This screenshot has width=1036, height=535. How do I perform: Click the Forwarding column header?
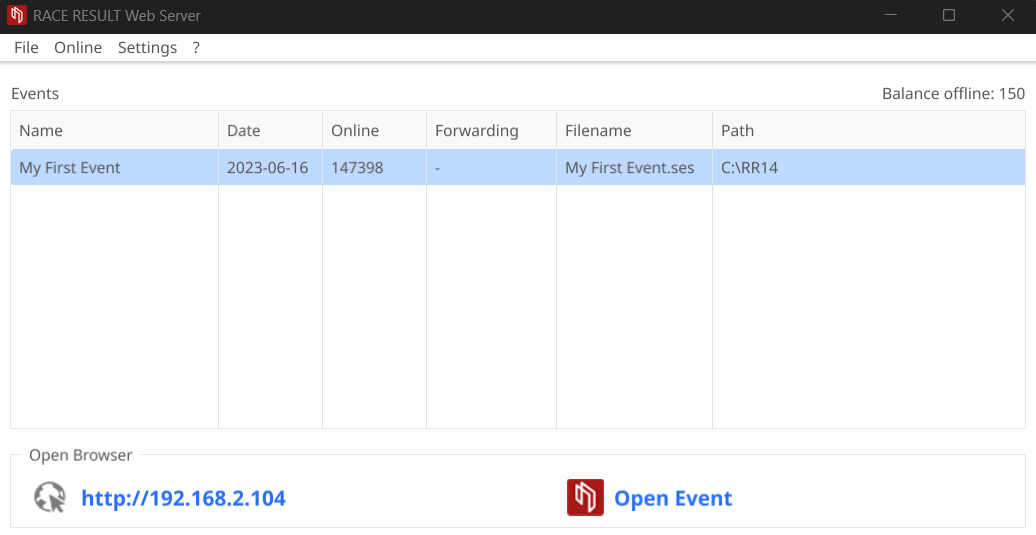(476, 131)
